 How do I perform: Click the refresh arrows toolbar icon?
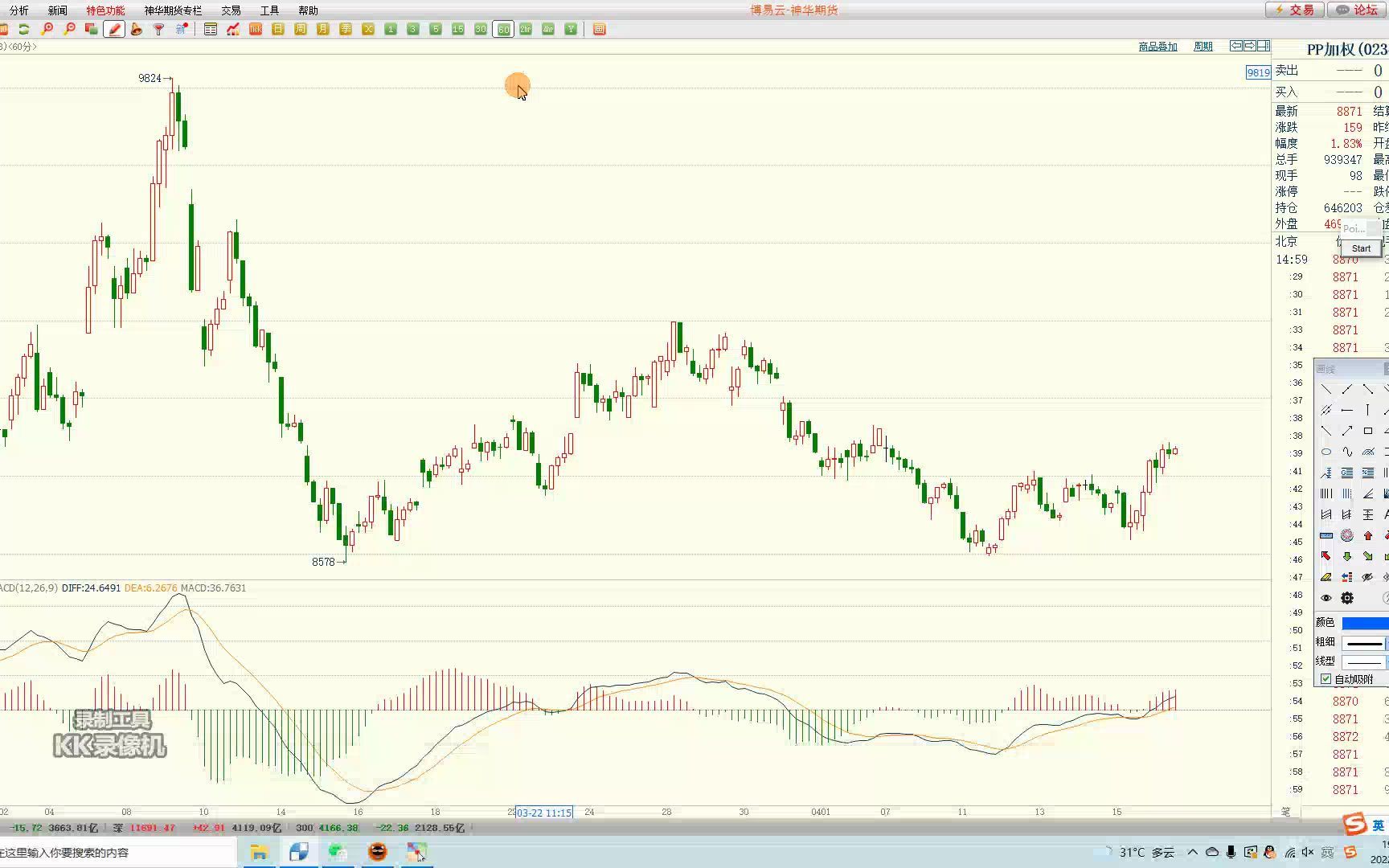(24, 30)
